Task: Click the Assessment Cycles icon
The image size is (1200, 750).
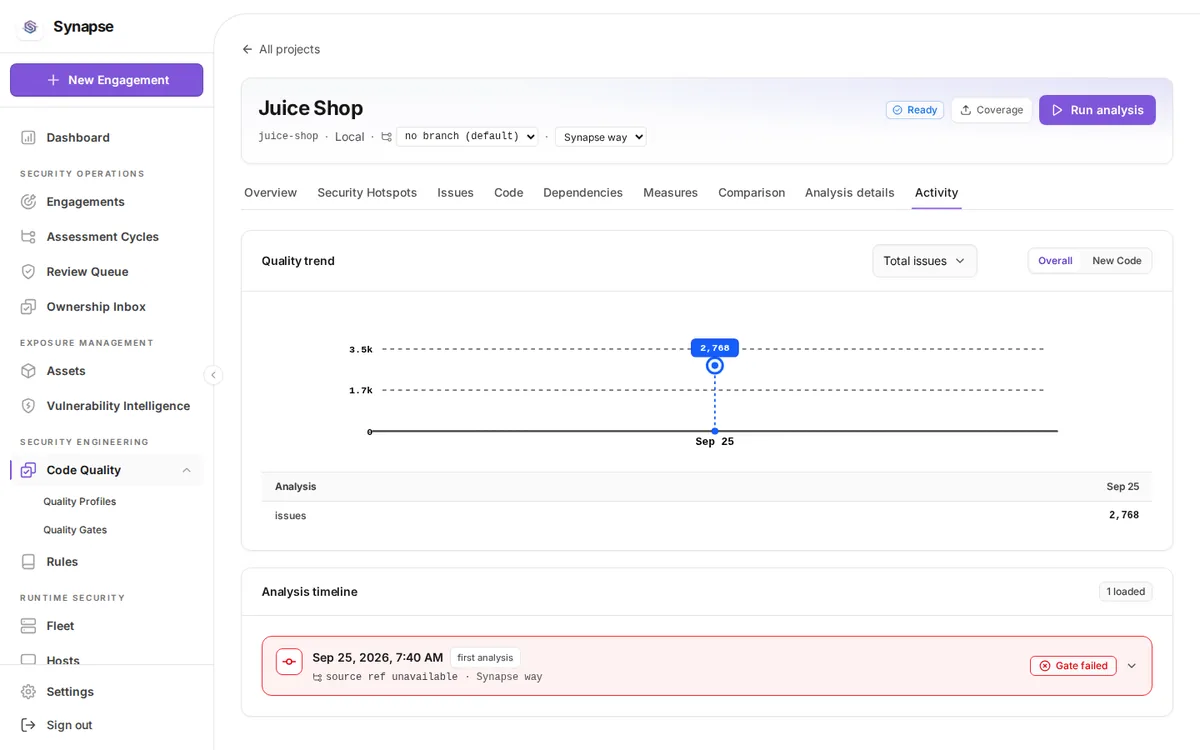Action: (x=28, y=236)
